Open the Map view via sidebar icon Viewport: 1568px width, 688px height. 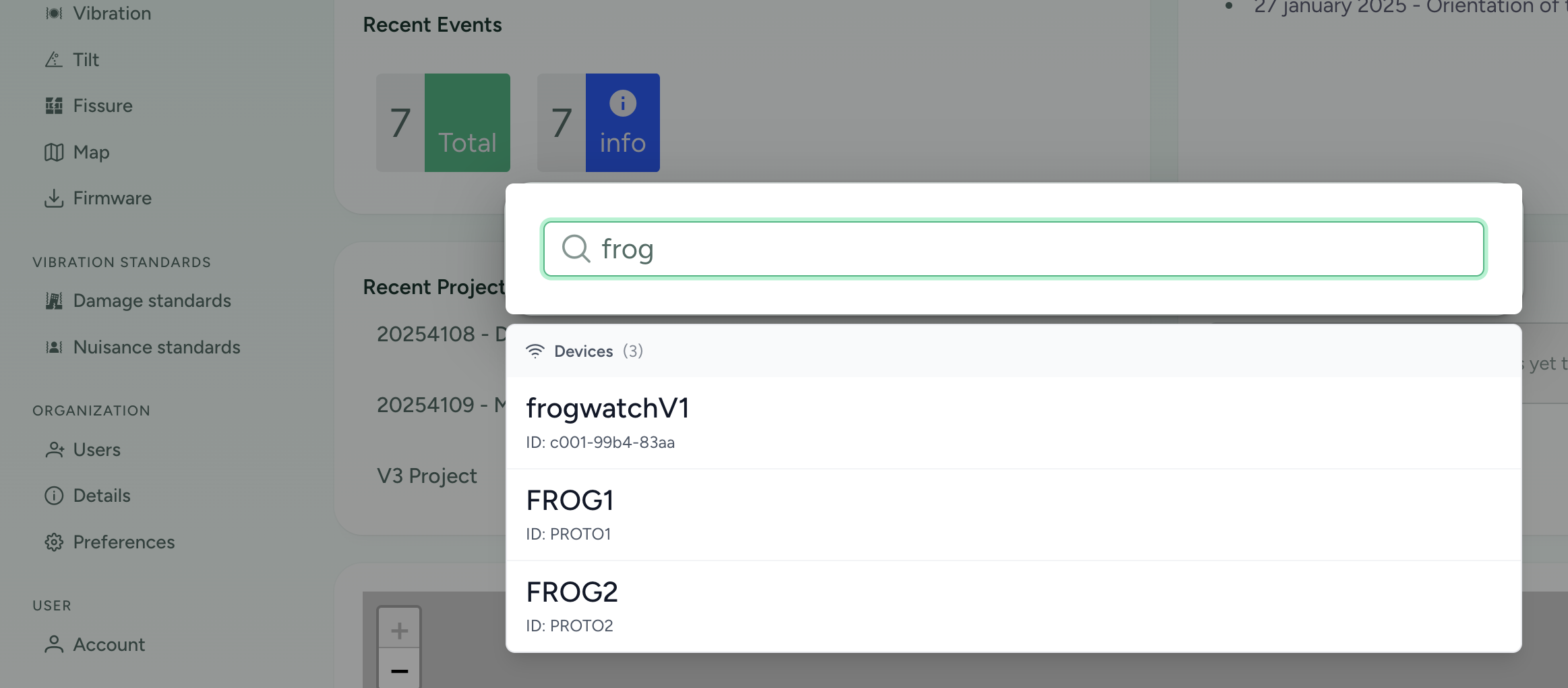tap(54, 152)
